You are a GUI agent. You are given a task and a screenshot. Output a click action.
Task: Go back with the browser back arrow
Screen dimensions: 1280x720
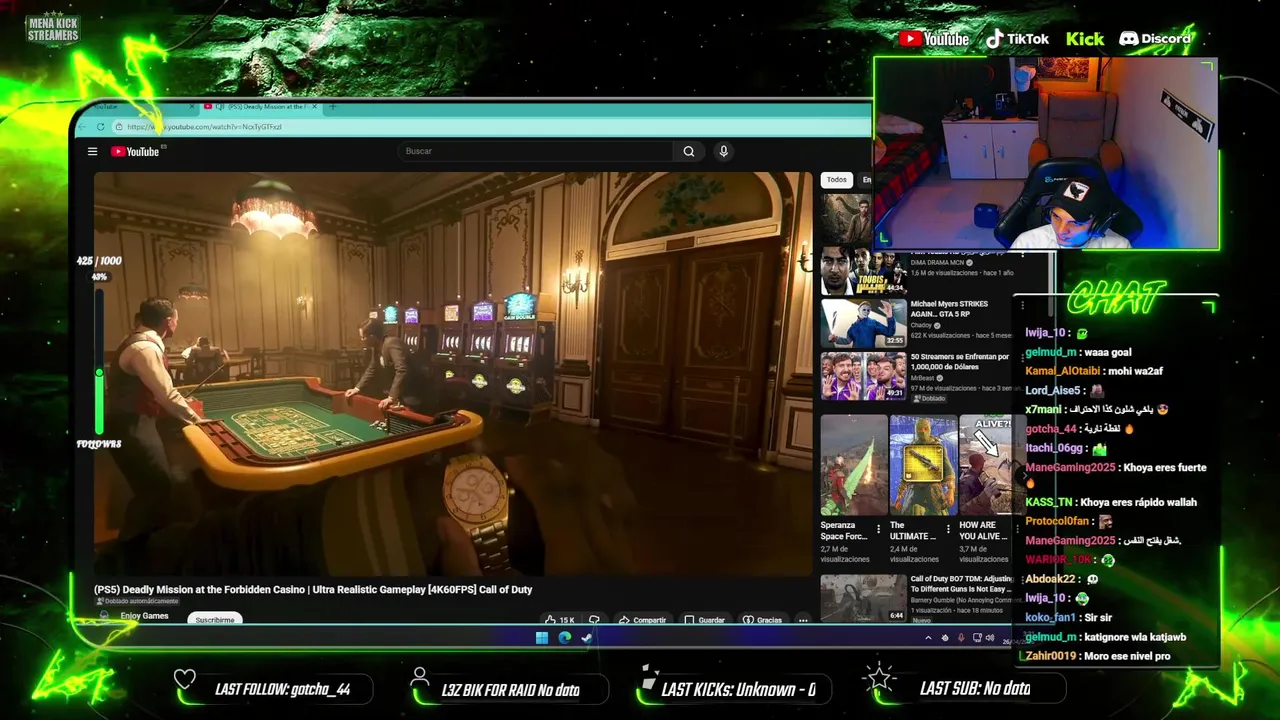[x=84, y=126]
